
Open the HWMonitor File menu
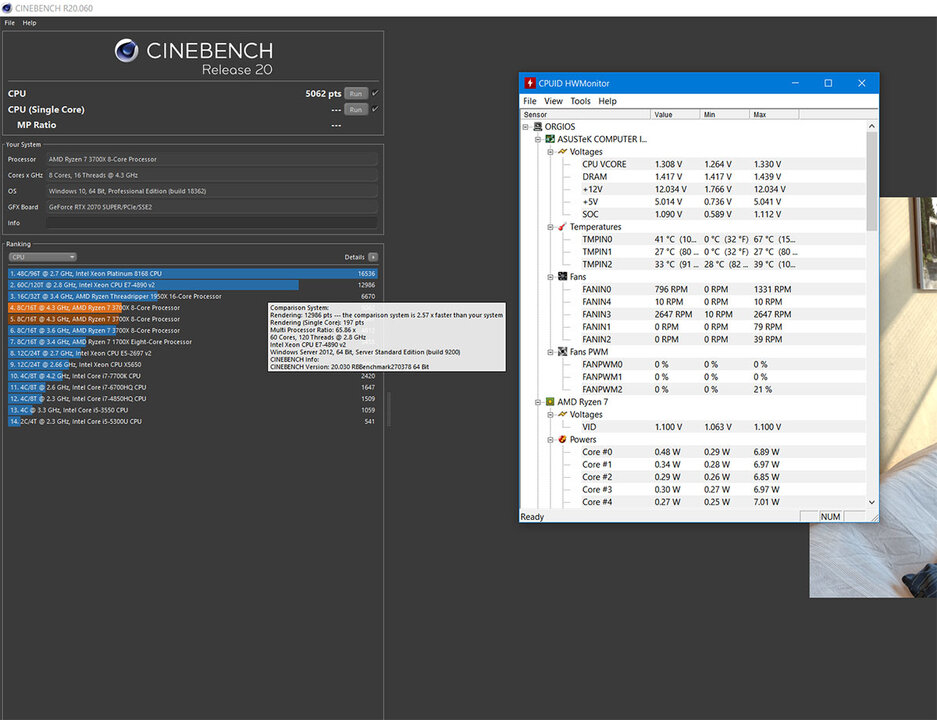pos(529,101)
